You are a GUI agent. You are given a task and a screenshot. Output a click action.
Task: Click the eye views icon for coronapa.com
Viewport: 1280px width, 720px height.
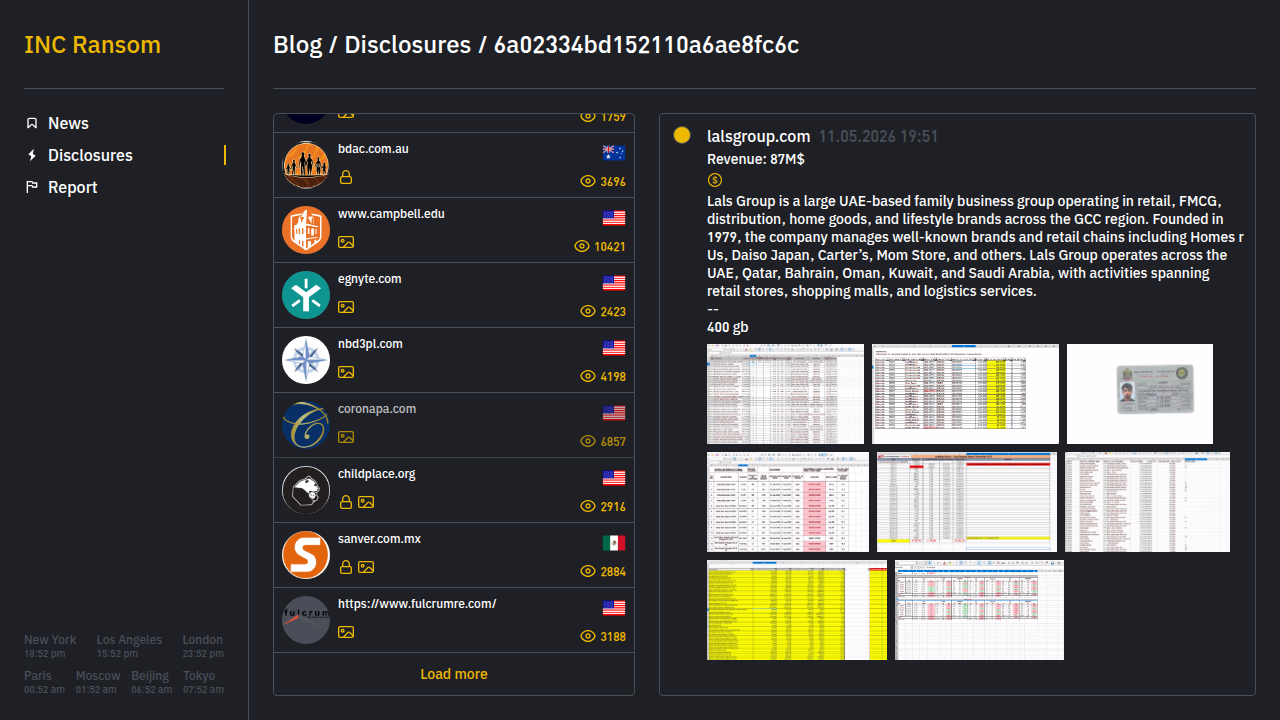pos(588,441)
